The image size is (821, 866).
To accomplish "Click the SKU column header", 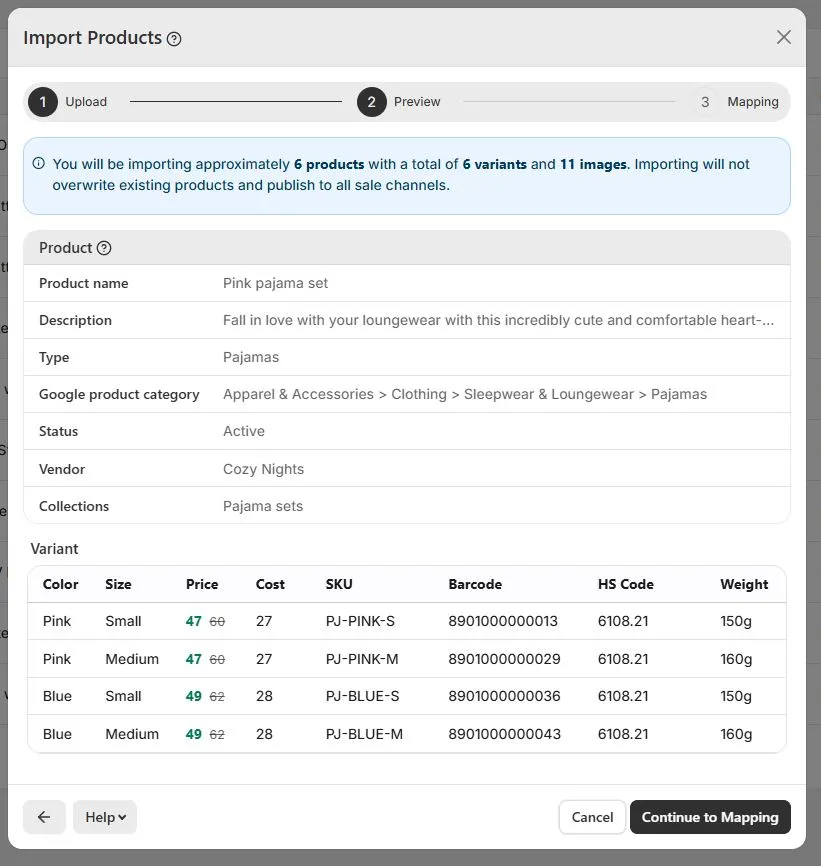I will (x=339, y=584).
